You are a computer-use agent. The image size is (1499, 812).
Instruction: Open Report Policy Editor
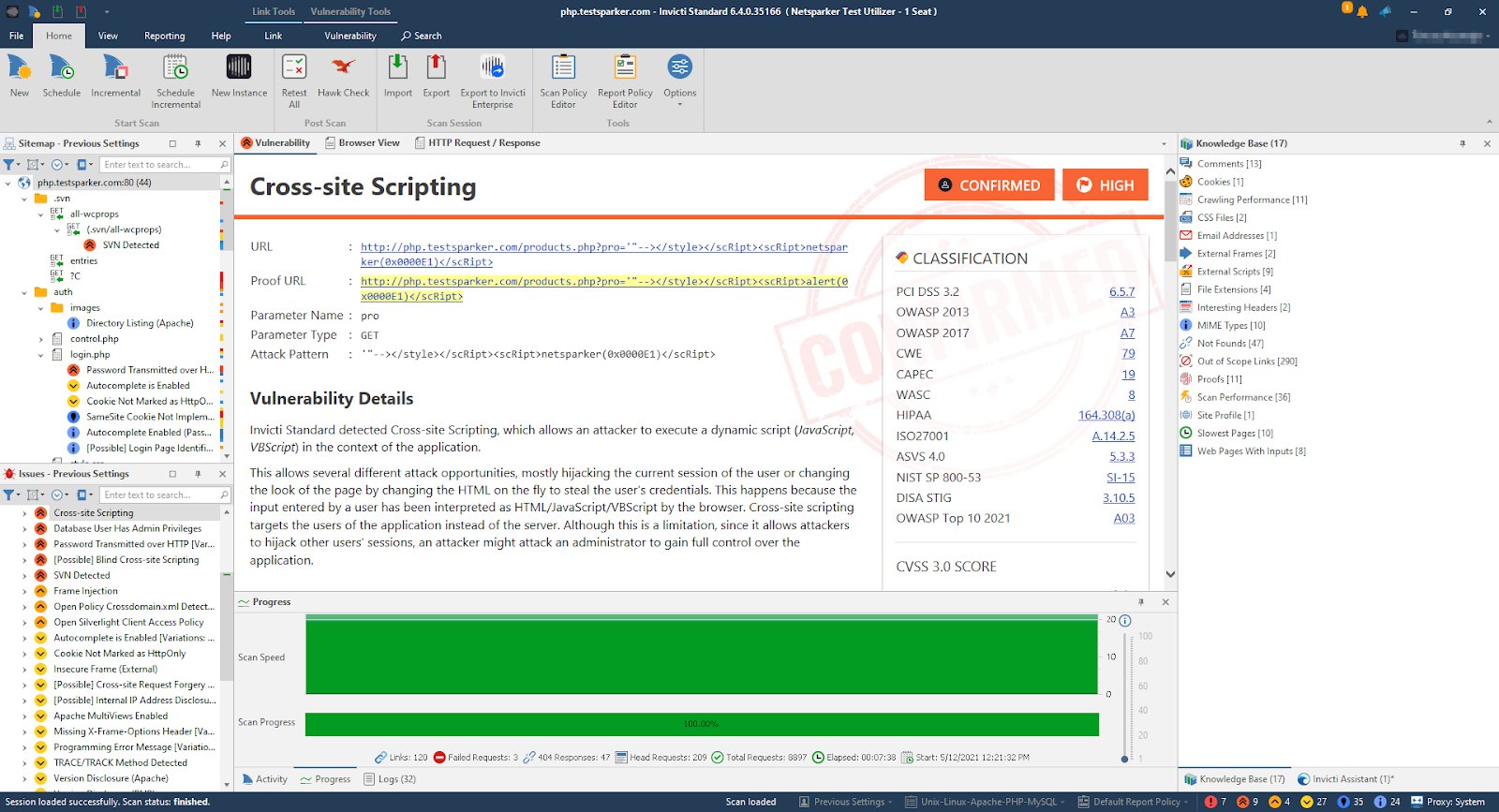[x=625, y=81]
